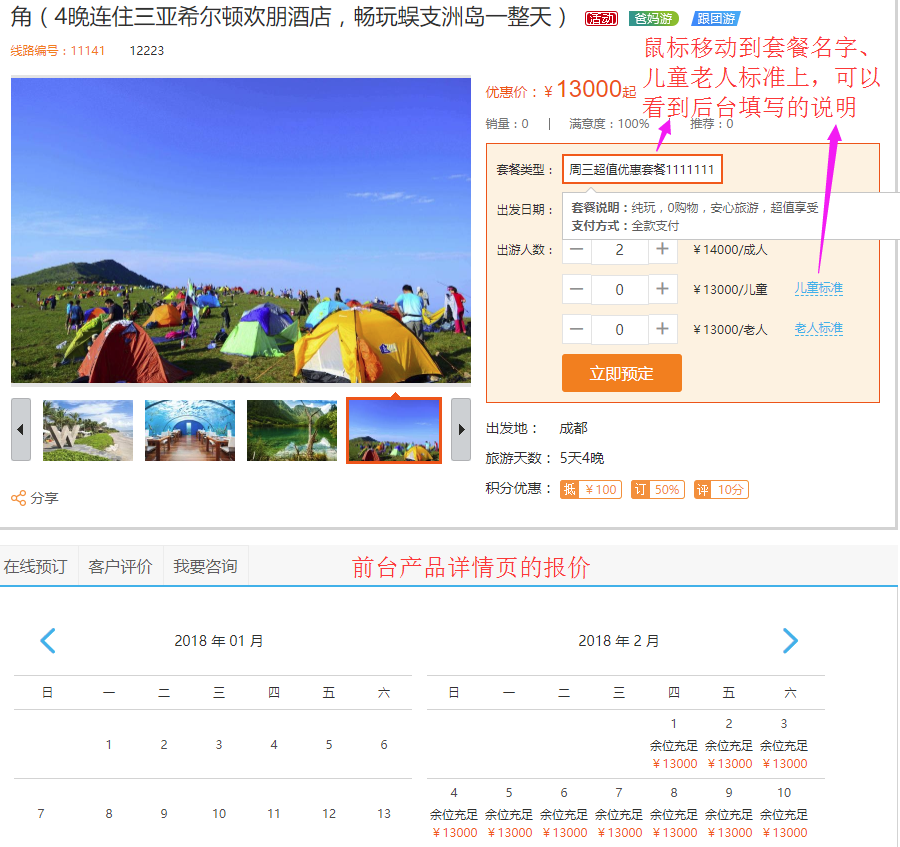Click 立即预定 to book now
This screenshot has height=847, width=900.
(621, 372)
